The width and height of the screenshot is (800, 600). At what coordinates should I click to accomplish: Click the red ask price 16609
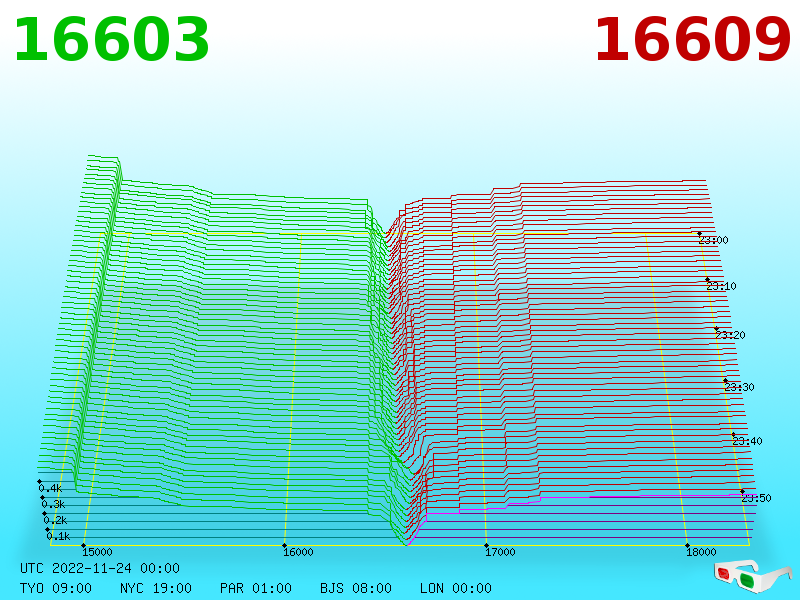pyautogui.click(x=692, y=40)
